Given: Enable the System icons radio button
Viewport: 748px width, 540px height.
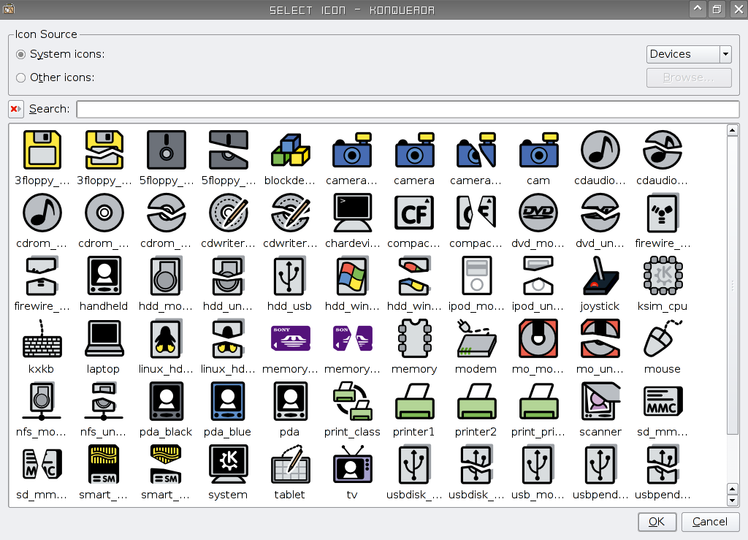Looking at the screenshot, I should 21,54.
